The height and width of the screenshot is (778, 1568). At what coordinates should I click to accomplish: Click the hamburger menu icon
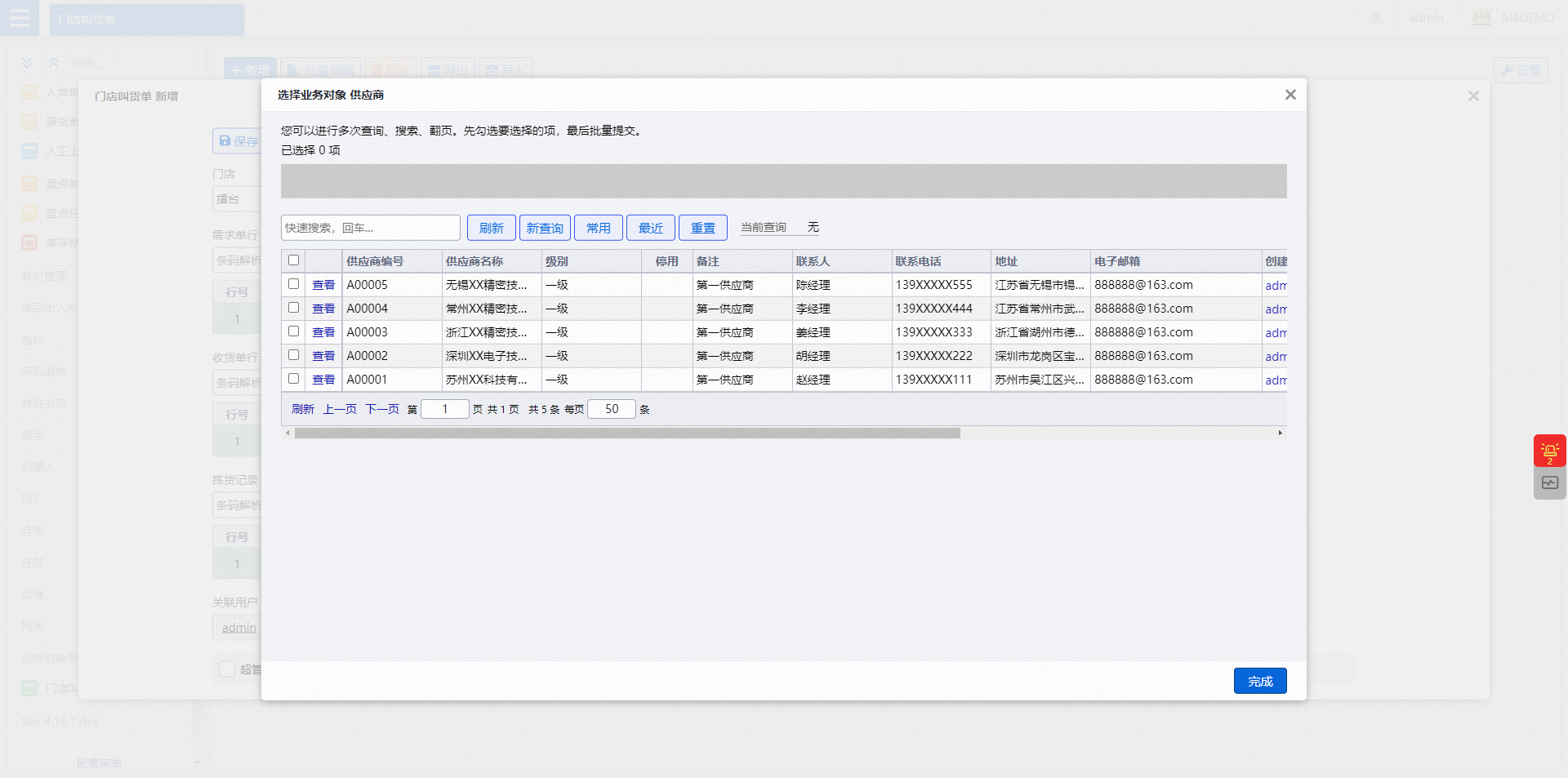20,18
